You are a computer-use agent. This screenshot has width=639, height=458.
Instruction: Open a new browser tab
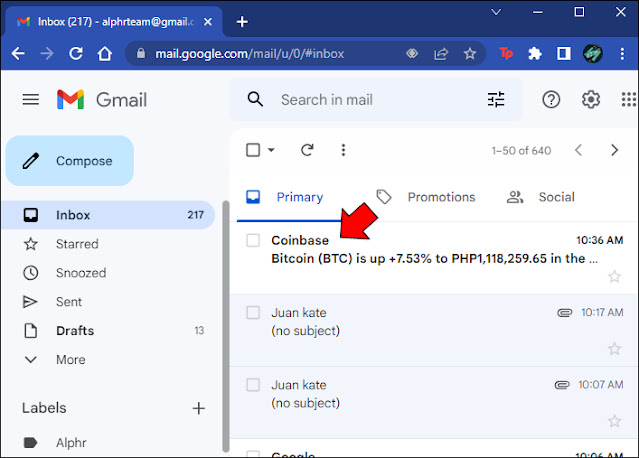pos(242,22)
